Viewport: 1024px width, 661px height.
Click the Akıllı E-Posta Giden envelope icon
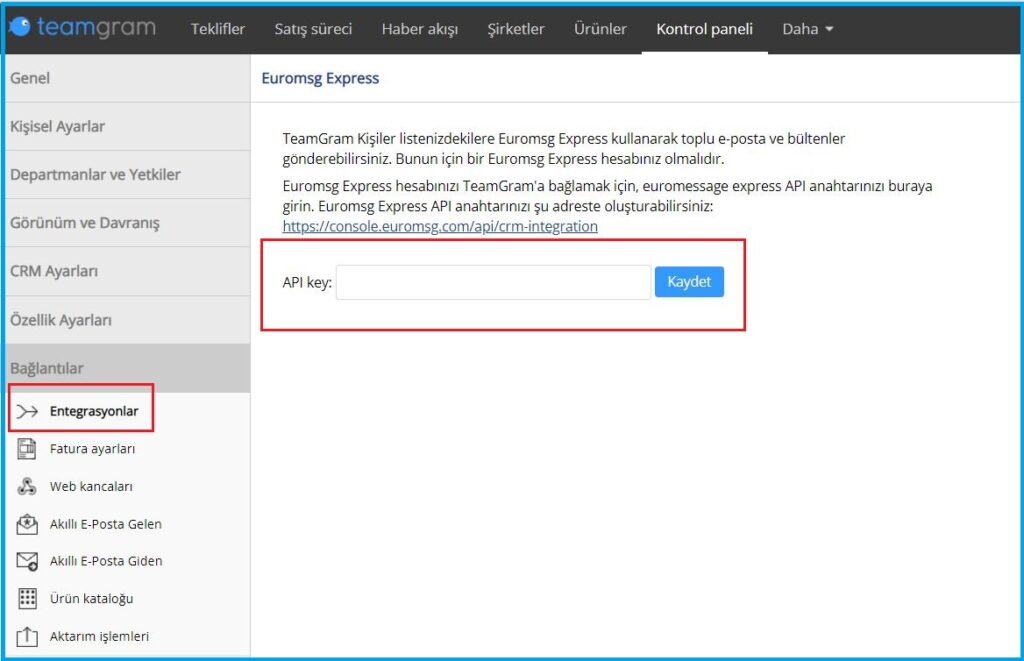[27, 561]
